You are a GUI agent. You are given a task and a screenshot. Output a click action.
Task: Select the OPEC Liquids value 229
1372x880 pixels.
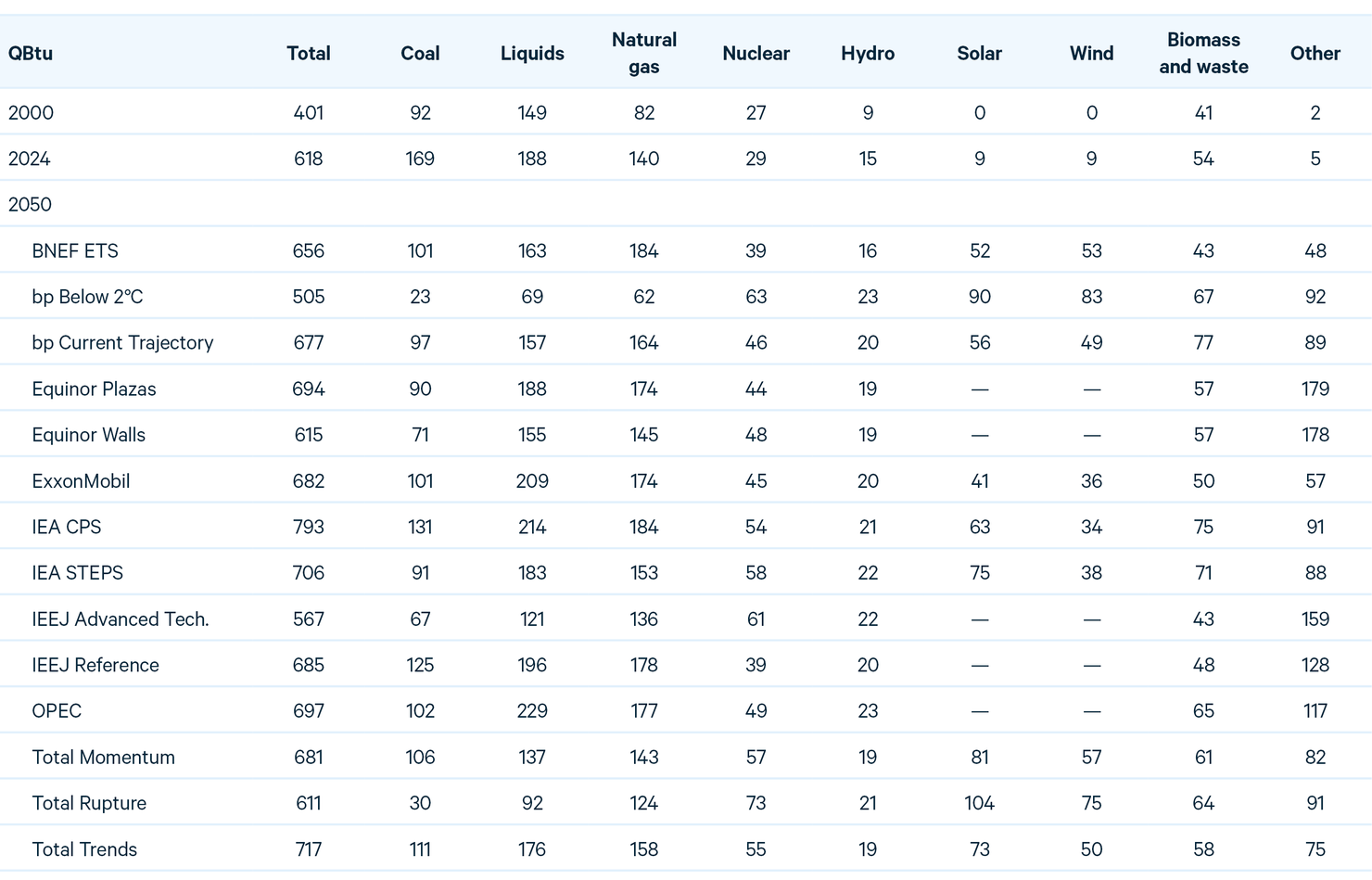tap(532, 710)
